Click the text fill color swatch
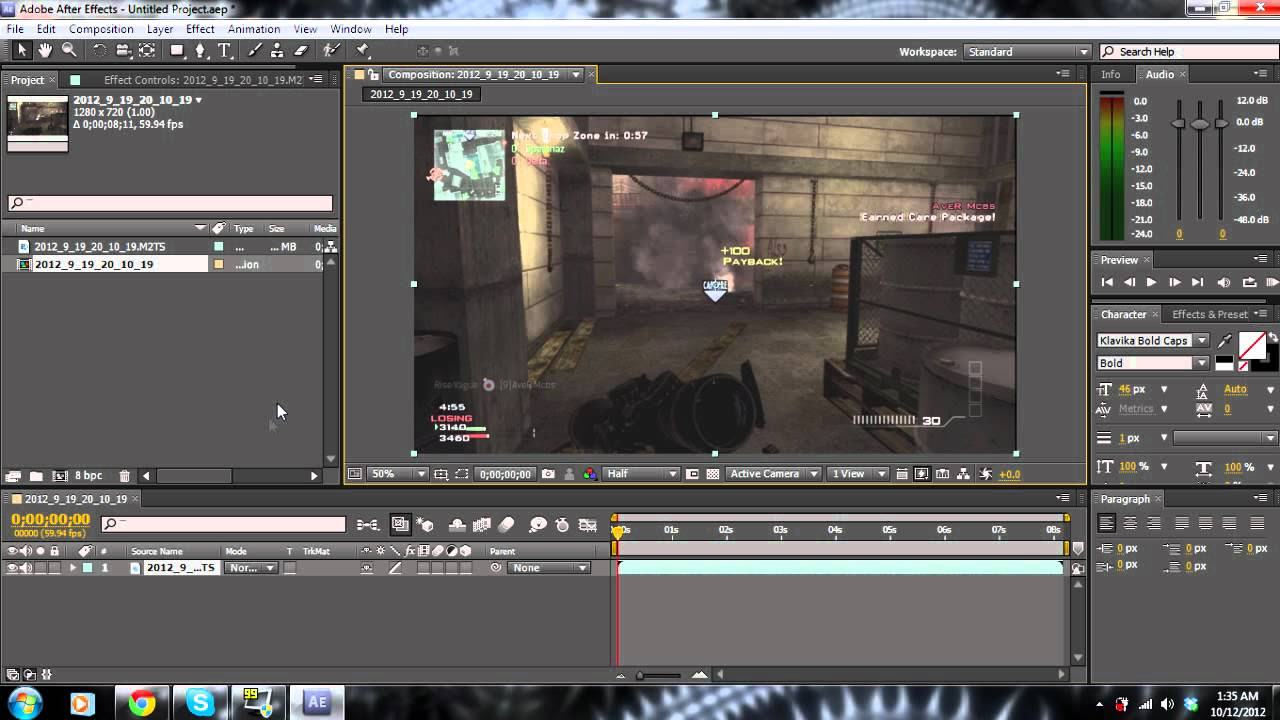This screenshot has height=720, width=1280. 1251,345
